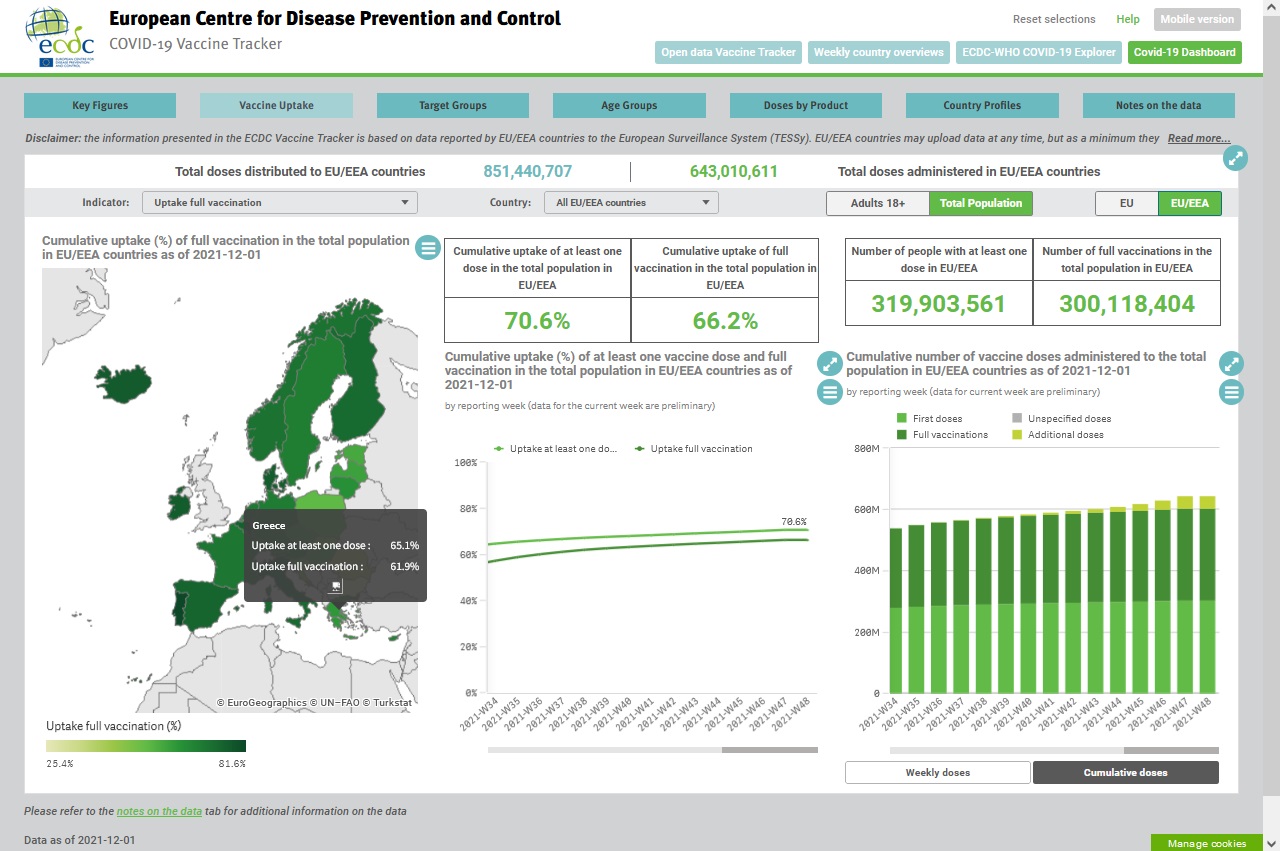Viewport: 1280px width, 851px height.
Task: Expand the cumulative uptake line chart fullscreen
Action: pyautogui.click(x=829, y=363)
